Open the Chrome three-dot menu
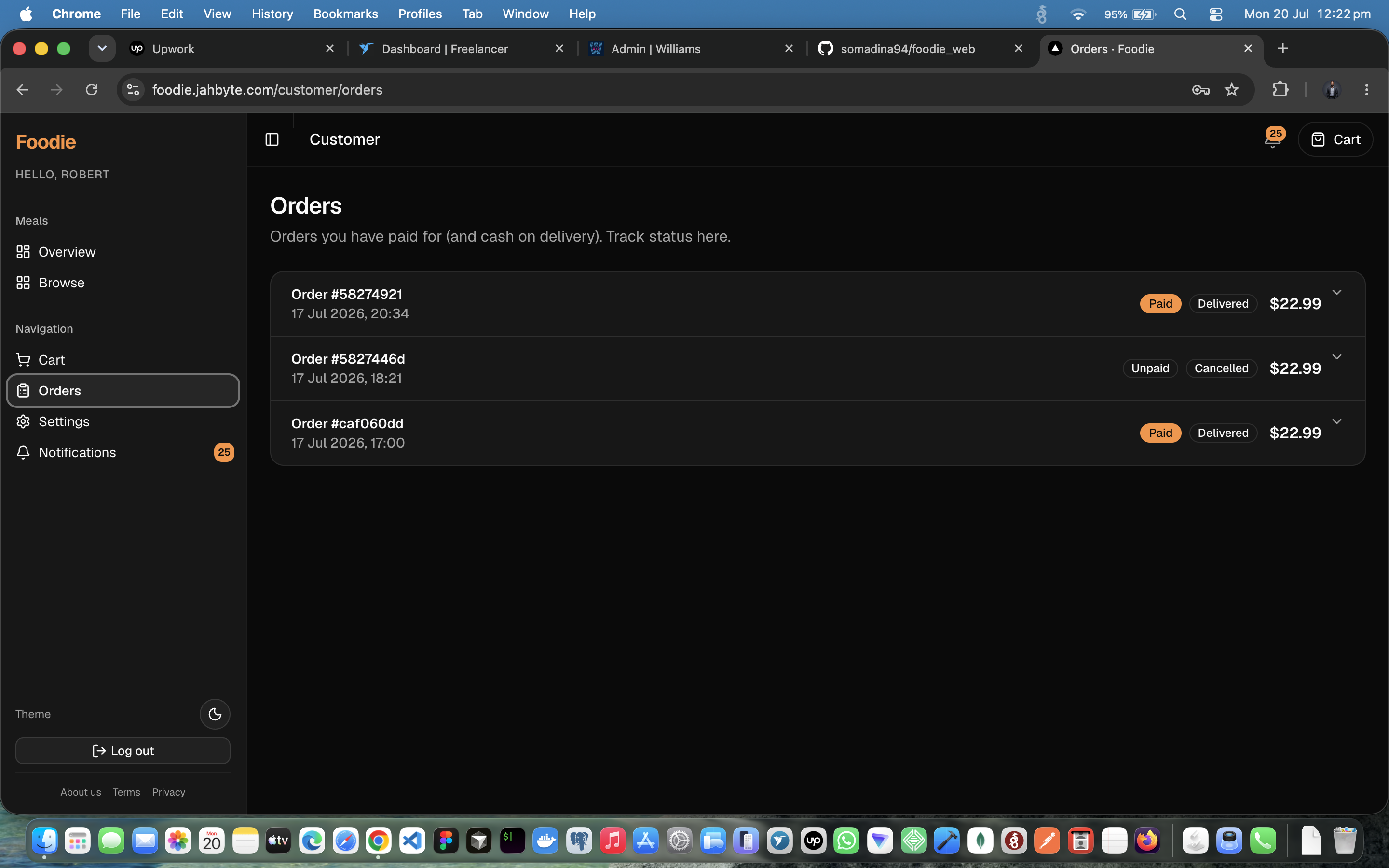The width and height of the screenshot is (1389, 868). 1367,90
